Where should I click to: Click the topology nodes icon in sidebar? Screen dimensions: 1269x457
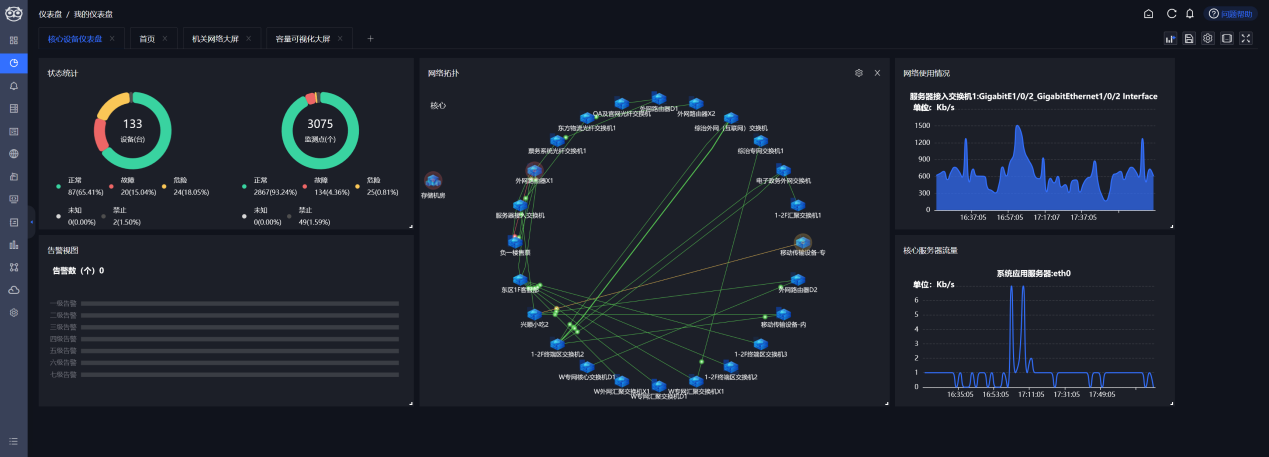tap(14, 267)
